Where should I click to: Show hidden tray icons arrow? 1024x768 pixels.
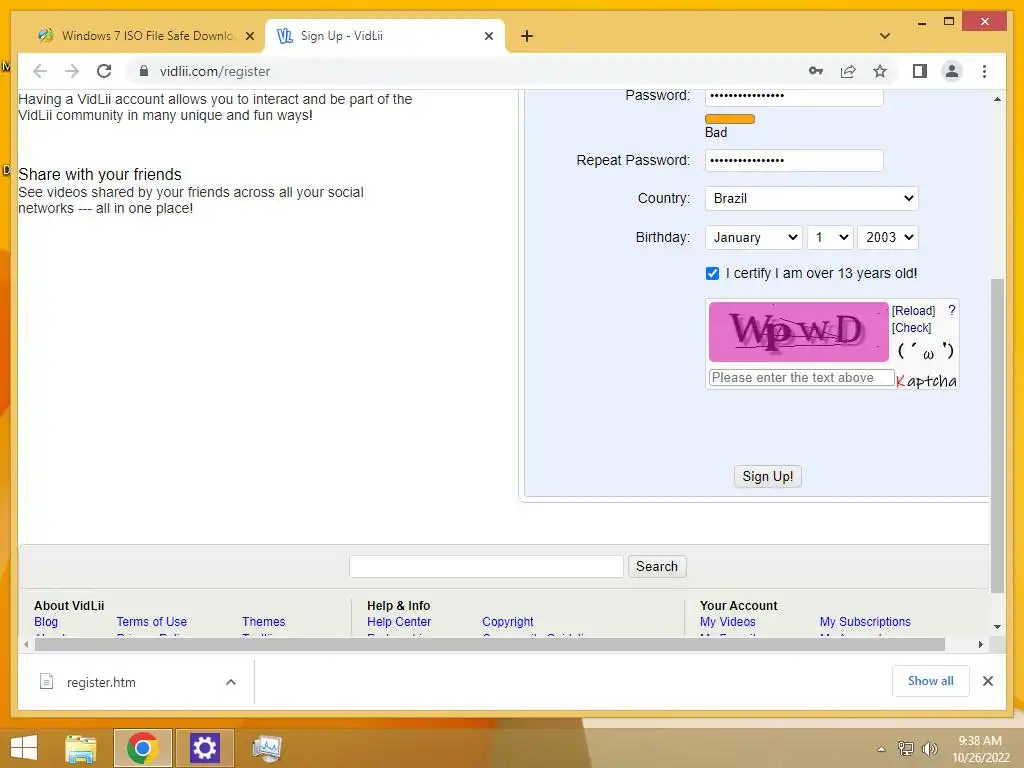tap(881, 749)
